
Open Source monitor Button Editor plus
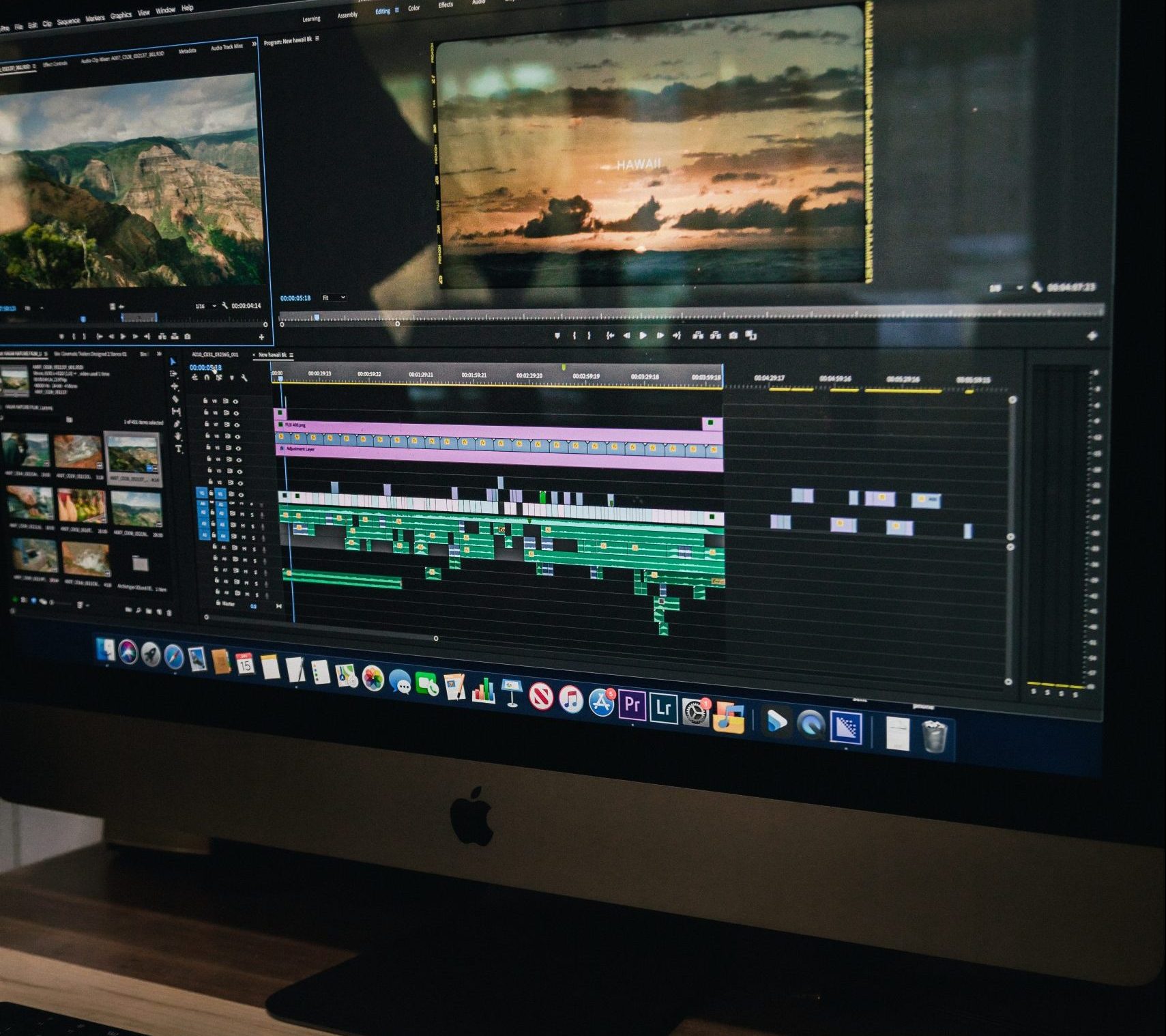tap(261, 337)
